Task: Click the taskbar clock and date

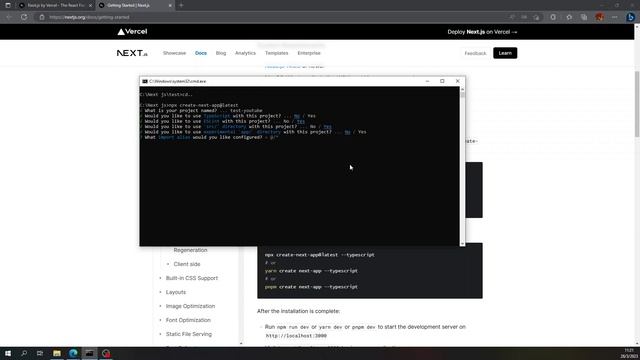Action: pos(629,353)
